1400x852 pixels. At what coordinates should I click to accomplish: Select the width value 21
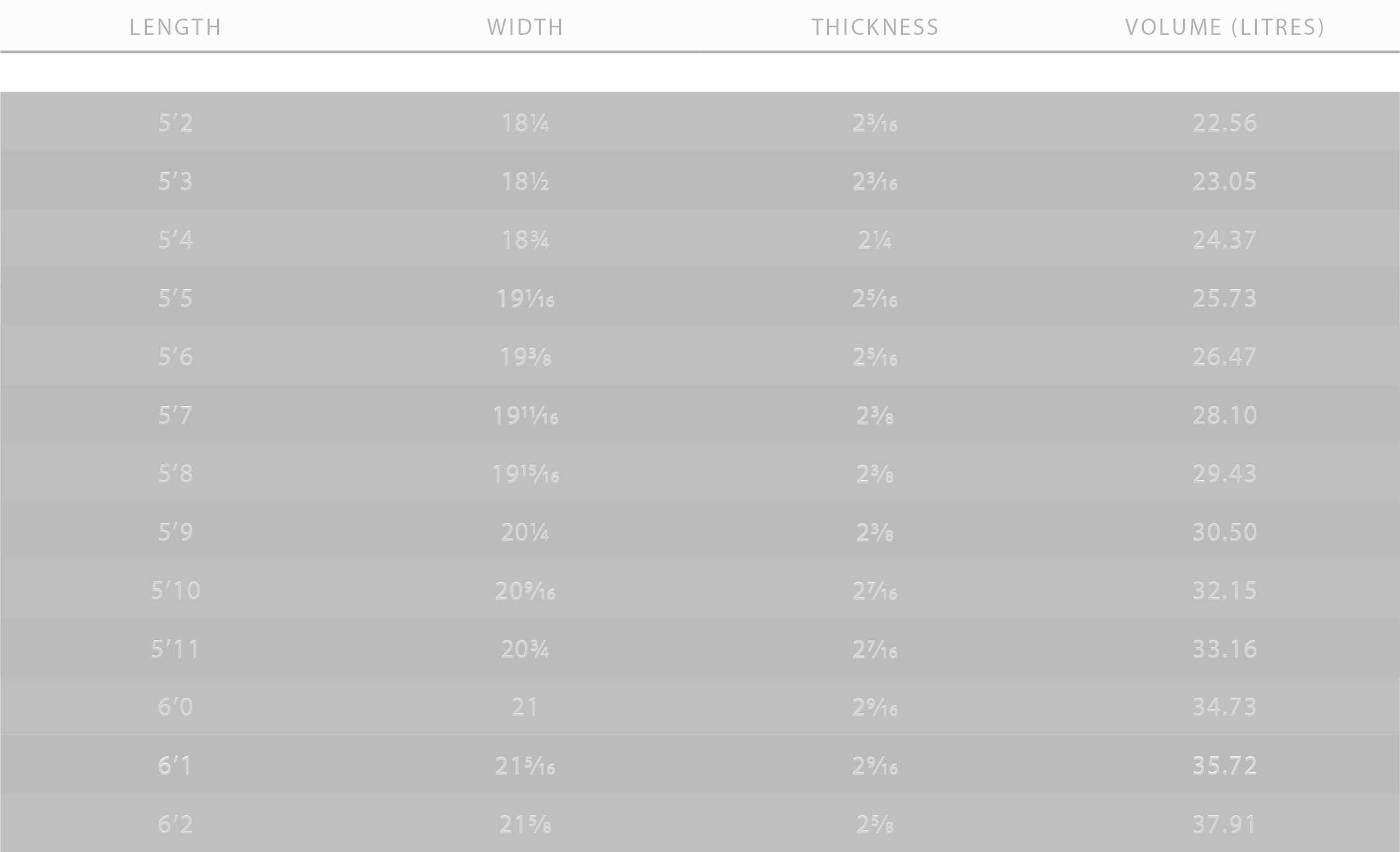526,707
